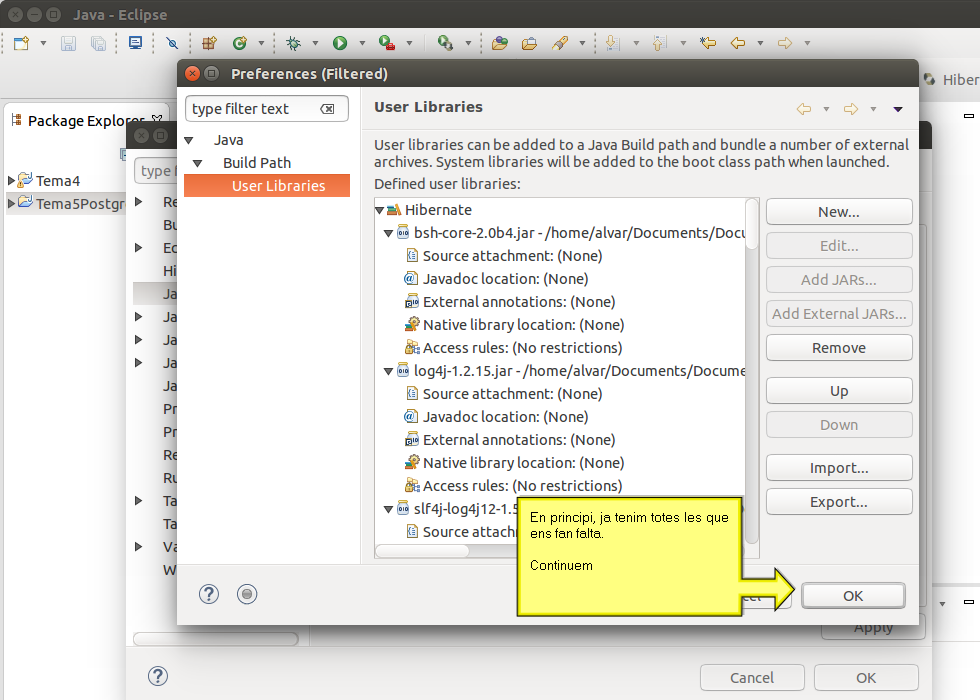Click the Run with toolbox icon
The width and height of the screenshot is (980, 700).
pos(387,43)
